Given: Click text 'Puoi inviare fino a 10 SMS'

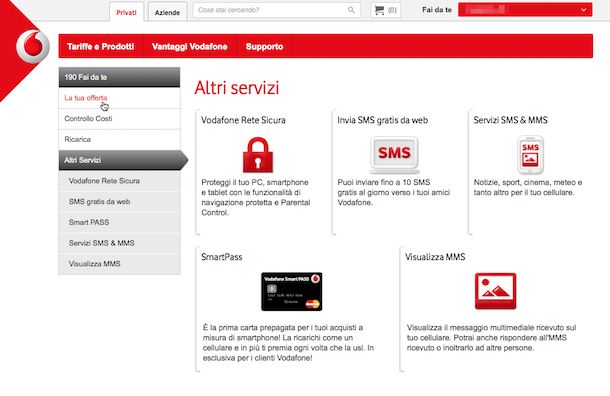Looking at the screenshot, I should 384,182.
